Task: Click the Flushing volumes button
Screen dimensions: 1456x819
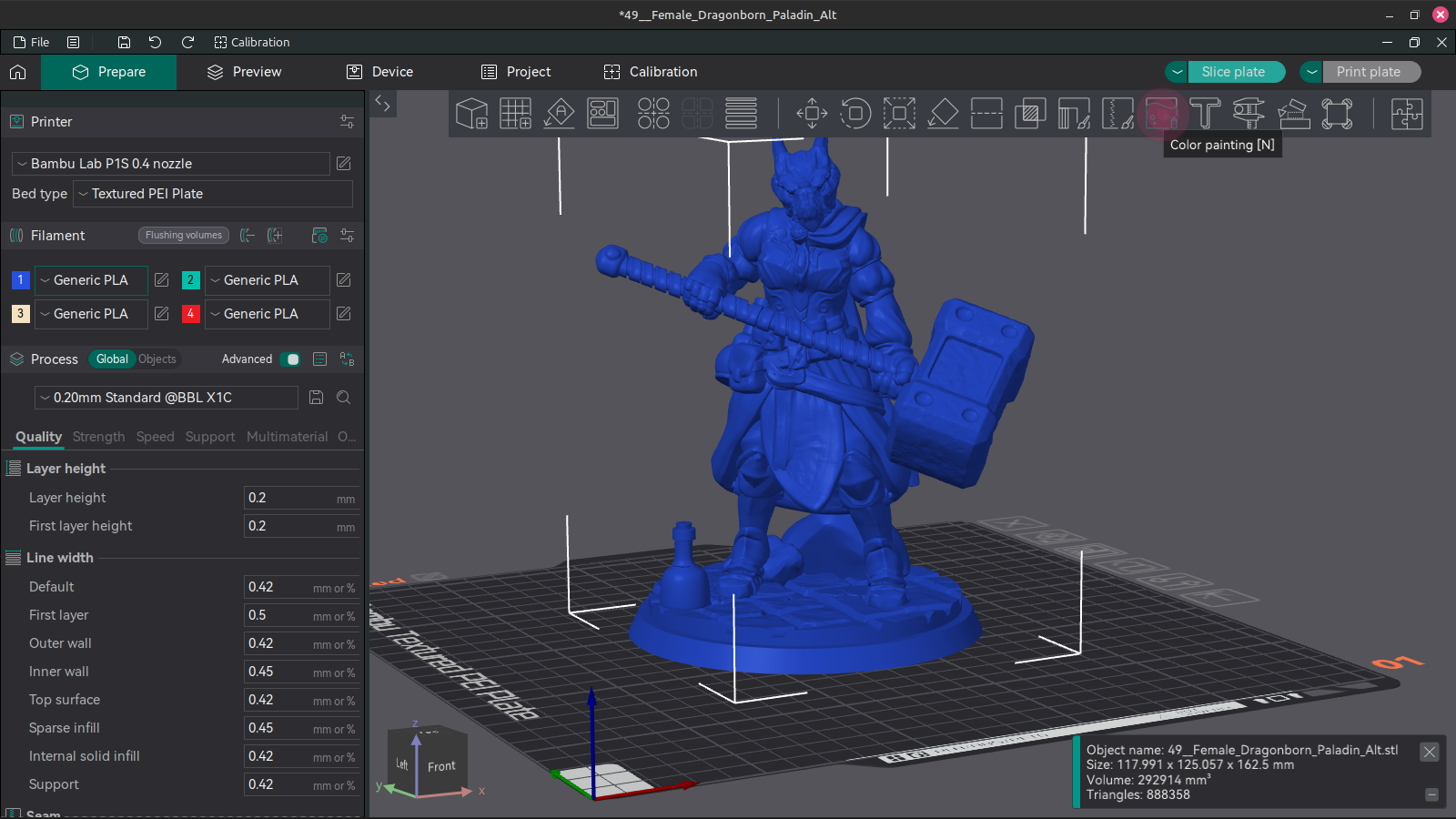Action: click(x=183, y=235)
